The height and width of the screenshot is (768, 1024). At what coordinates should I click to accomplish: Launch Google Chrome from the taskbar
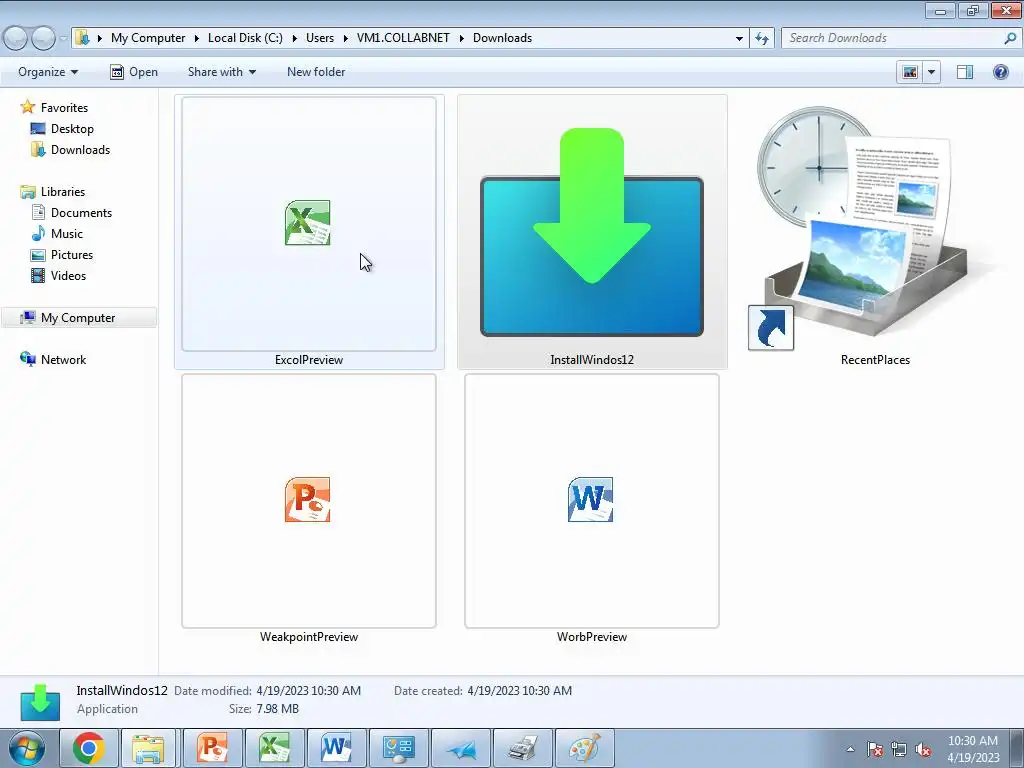[x=89, y=748]
